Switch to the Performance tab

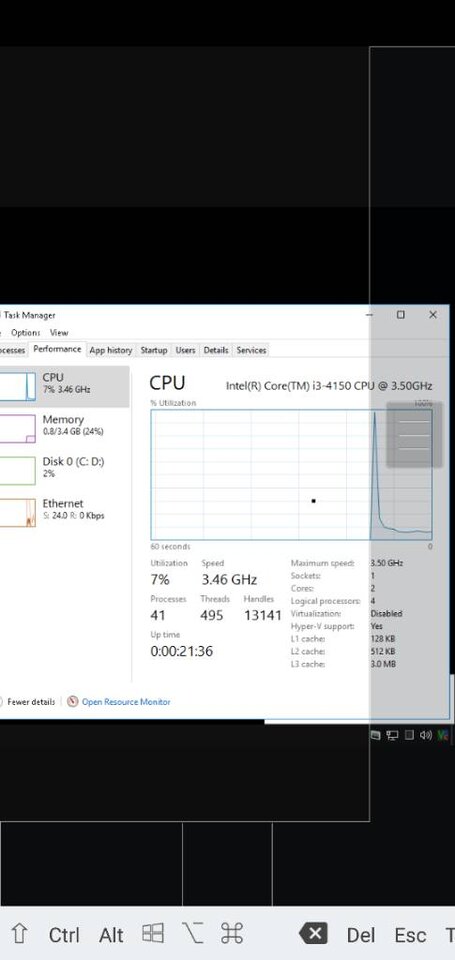pos(57,349)
